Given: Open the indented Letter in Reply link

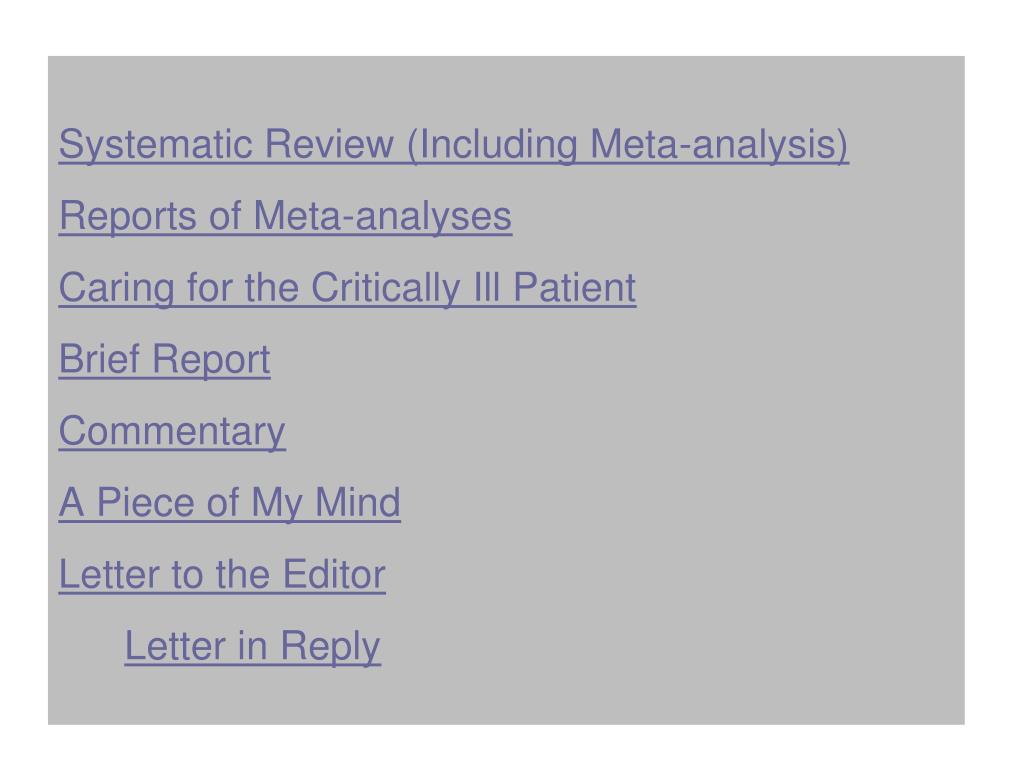Looking at the screenshot, I should (x=253, y=647).
